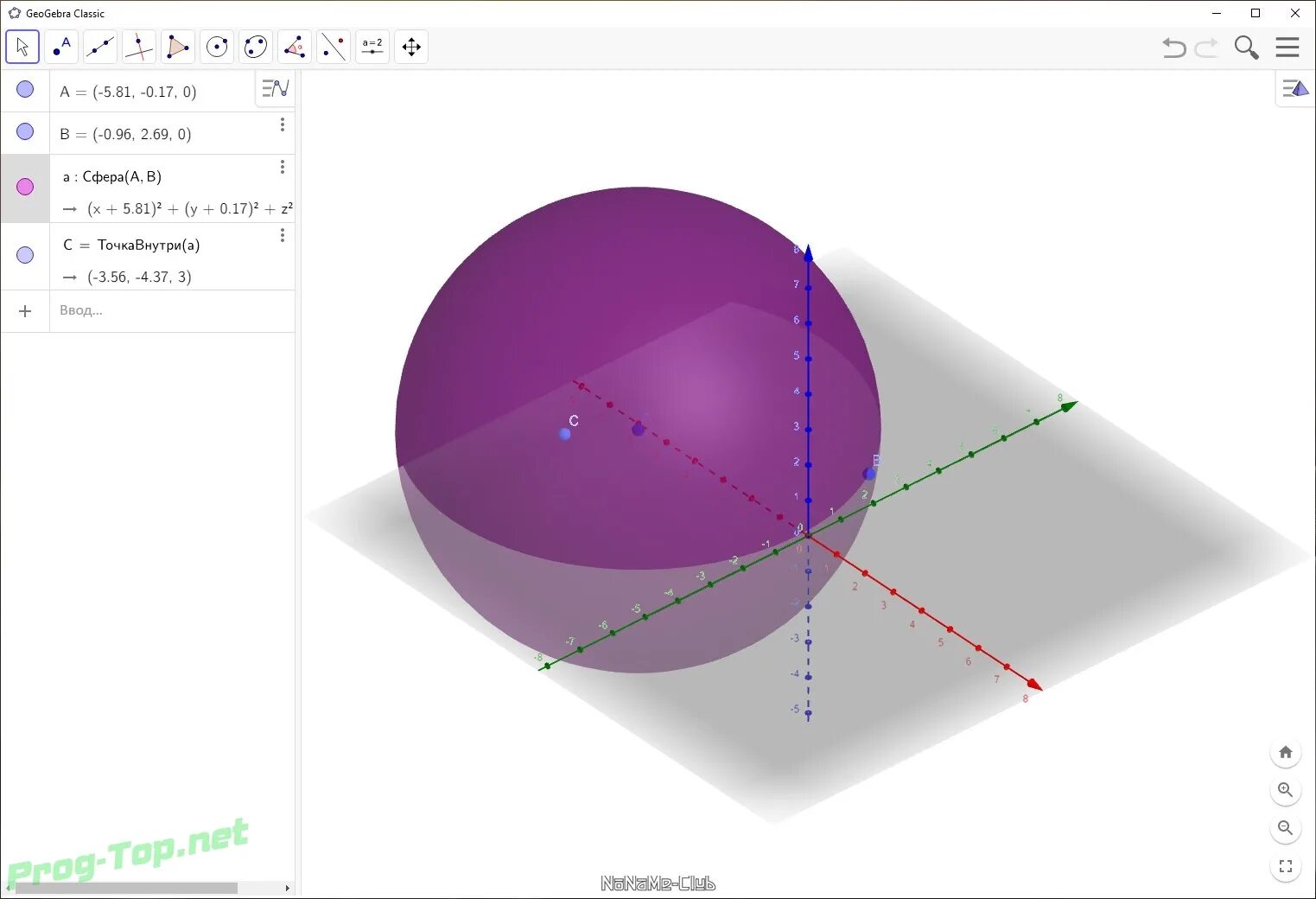Select point B definition text
This screenshot has width=1316, height=899.
point(125,134)
